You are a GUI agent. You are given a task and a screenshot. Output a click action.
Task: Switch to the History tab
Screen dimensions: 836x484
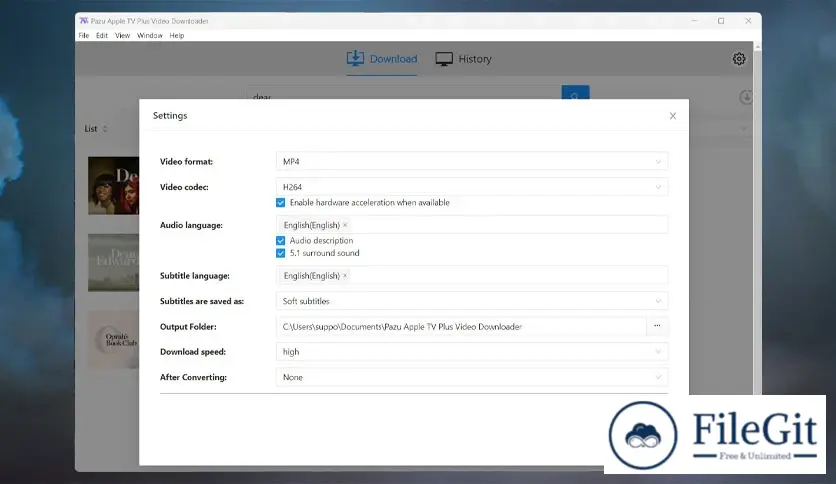[463, 59]
